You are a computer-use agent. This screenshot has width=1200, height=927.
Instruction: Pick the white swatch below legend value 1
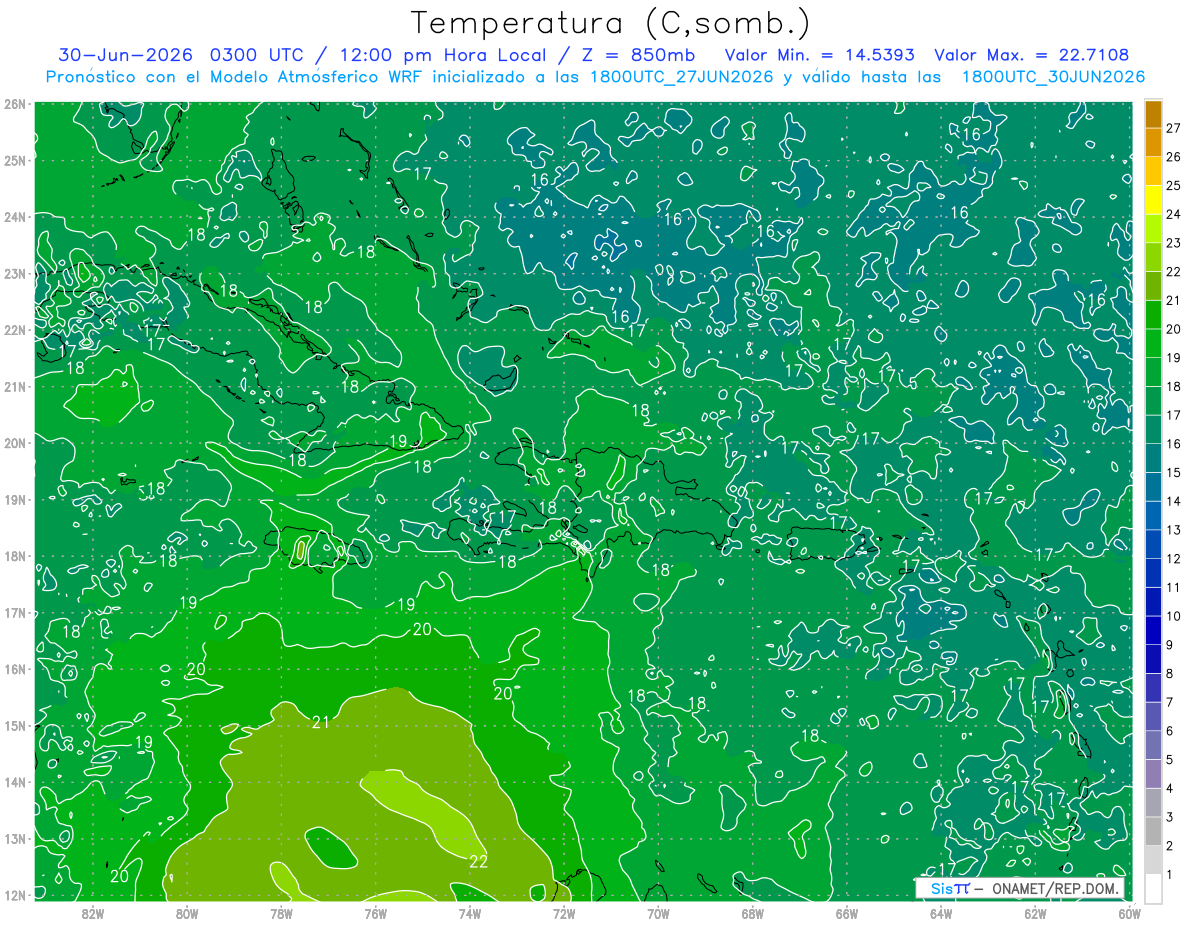tap(1153, 888)
